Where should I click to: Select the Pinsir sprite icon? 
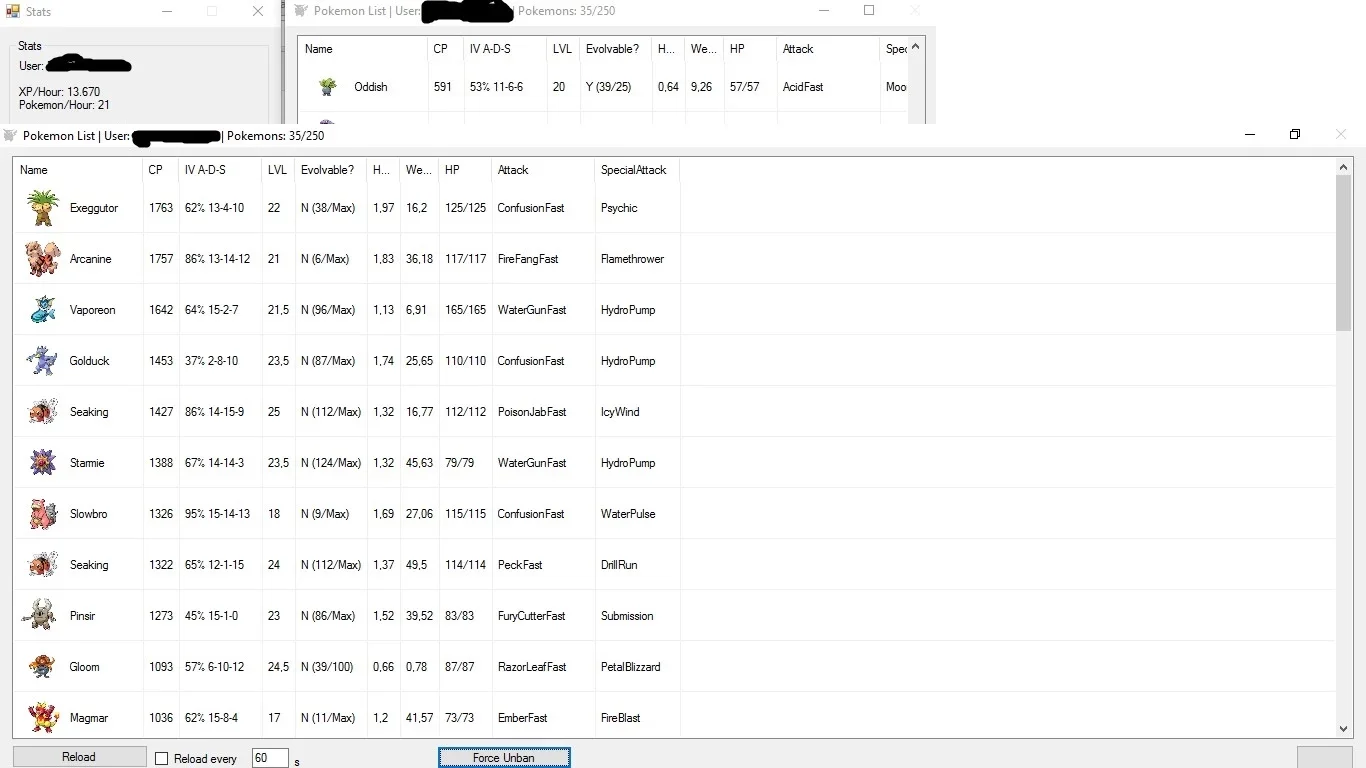[40, 616]
